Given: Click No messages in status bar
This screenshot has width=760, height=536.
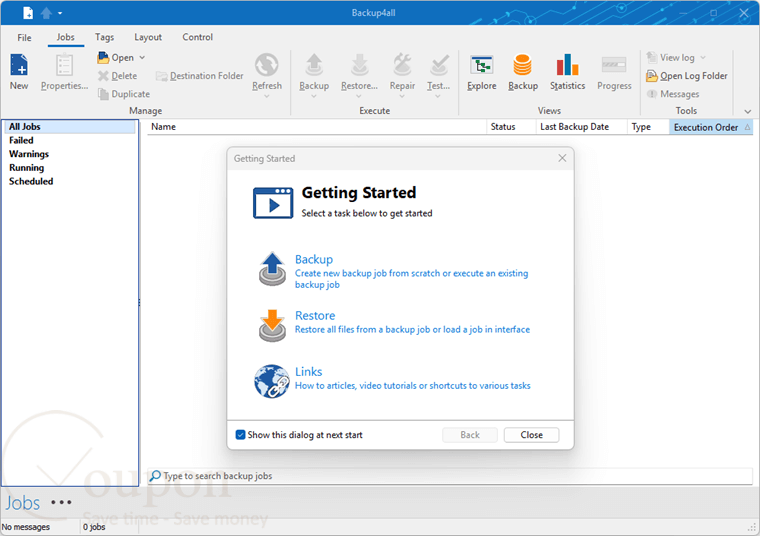Looking at the screenshot, I should (x=26, y=527).
